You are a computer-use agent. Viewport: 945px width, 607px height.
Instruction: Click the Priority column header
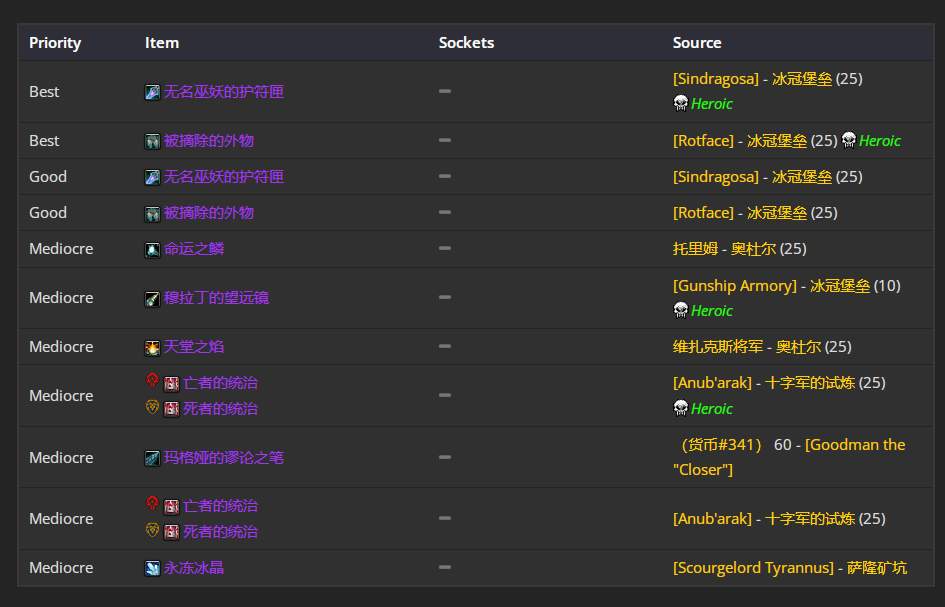[x=55, y=43]
